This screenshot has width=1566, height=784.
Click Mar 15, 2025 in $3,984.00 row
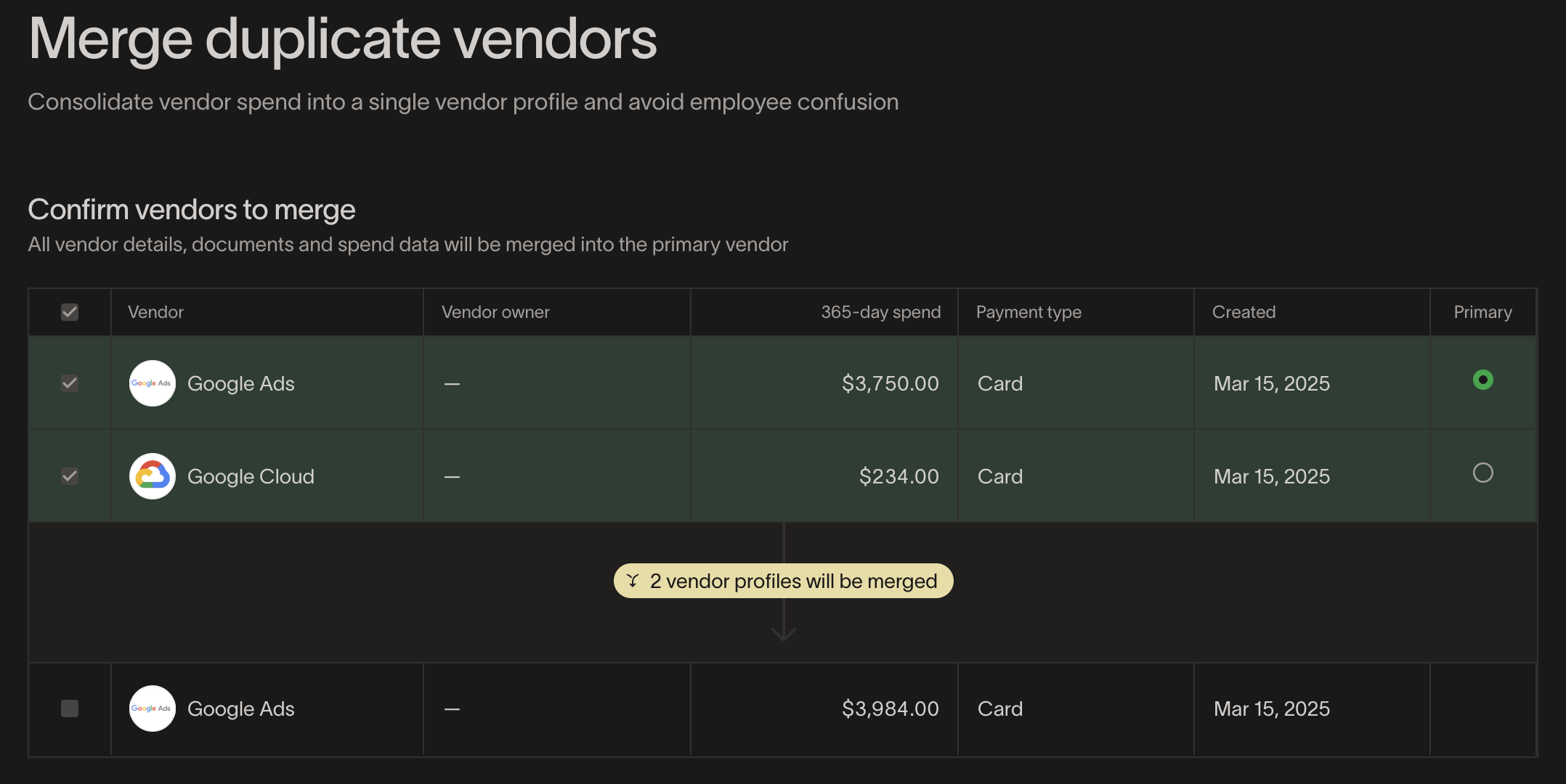coord(1272,709)
